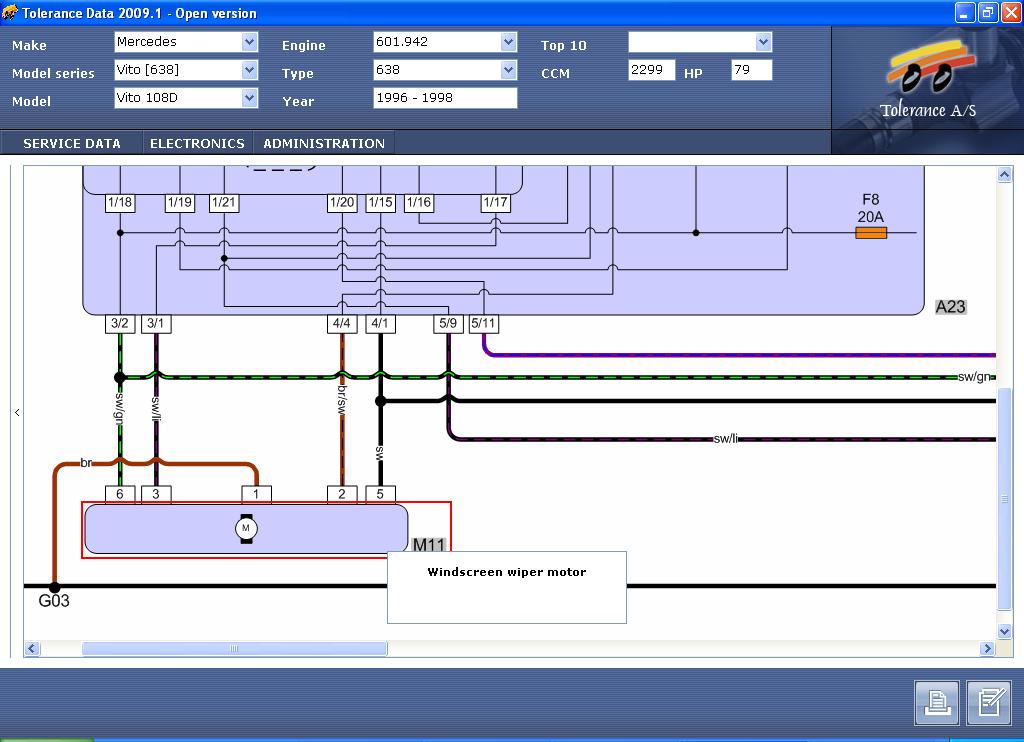Click the vertical scrollbar down arrow
The width and height of the screenshot is (1024, 742).
[x=1004, y=631]
